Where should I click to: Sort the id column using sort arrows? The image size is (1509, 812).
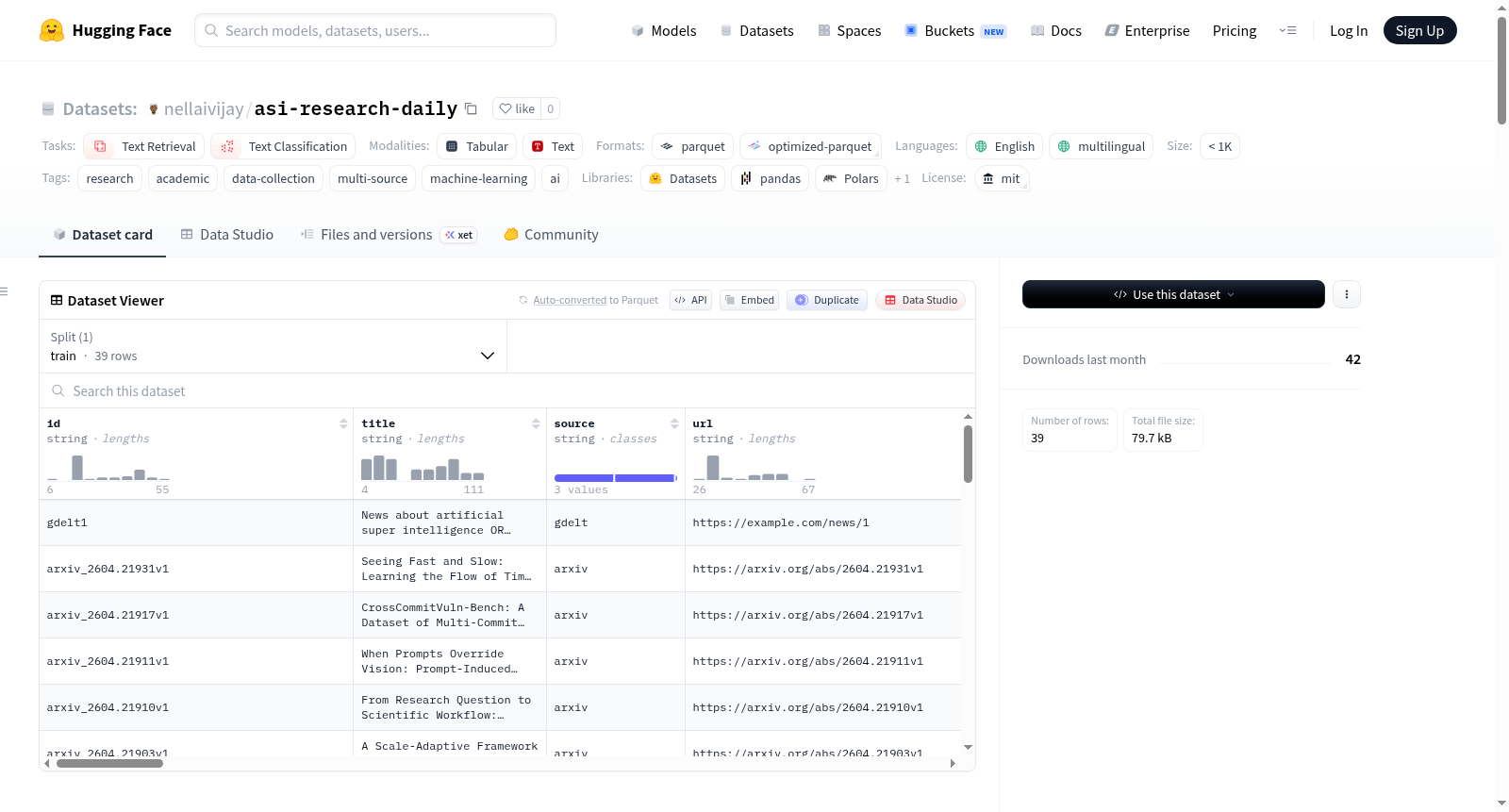tap(343, 423)
